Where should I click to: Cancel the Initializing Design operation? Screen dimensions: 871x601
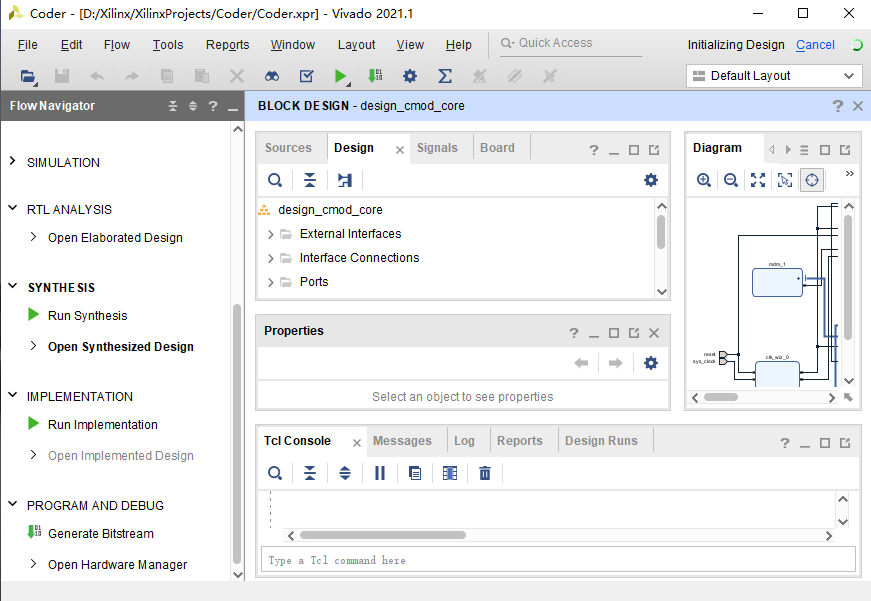(815, 44)
